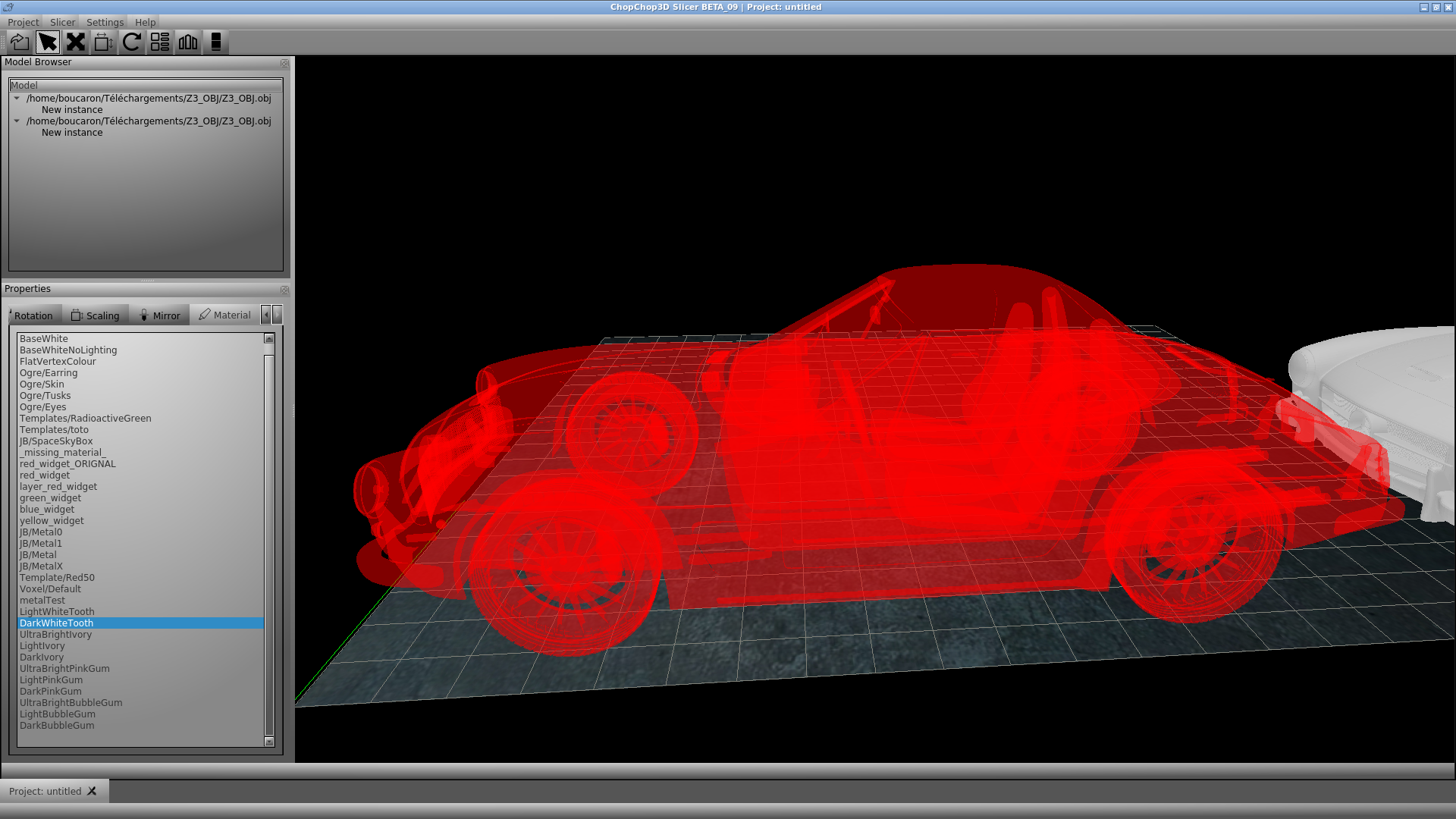The height and width of the screenshot is (819, 1456).
Task: Select the Templates/RadioactiveGreen material
Action: [85, 419]
